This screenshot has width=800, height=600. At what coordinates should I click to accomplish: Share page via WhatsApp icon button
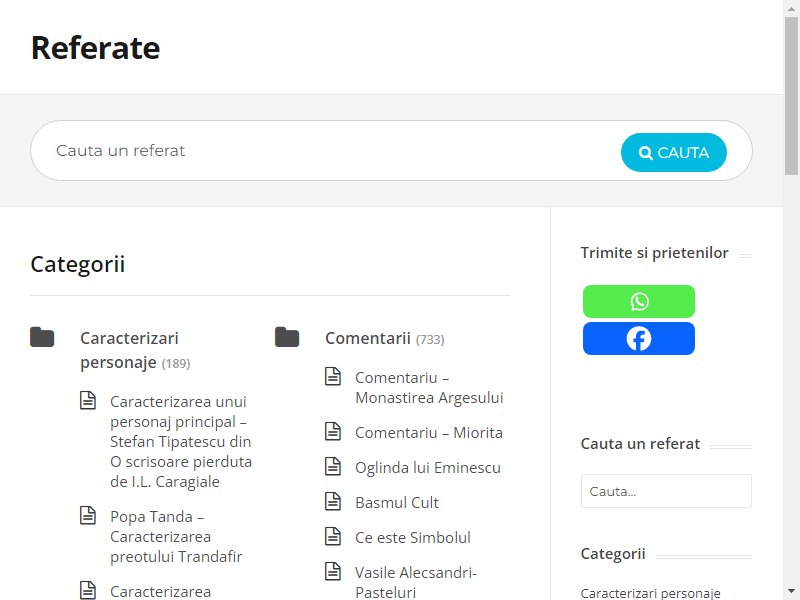[638, 301]
